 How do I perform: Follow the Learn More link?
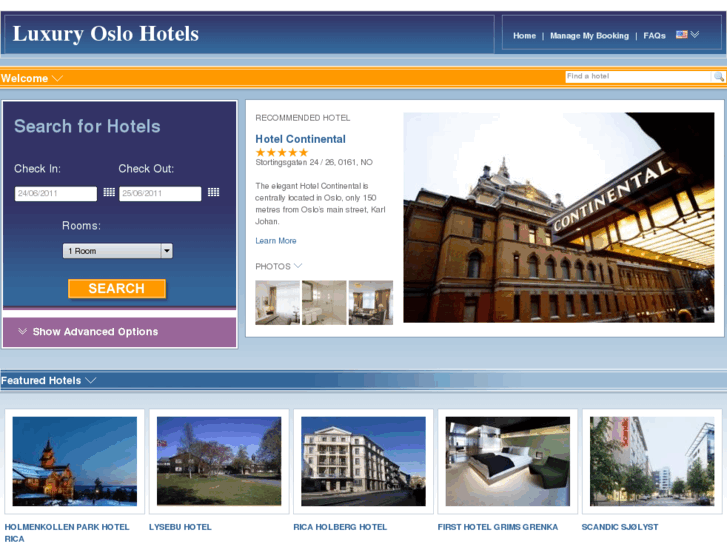pyautogui.click(x=275, y=241)
